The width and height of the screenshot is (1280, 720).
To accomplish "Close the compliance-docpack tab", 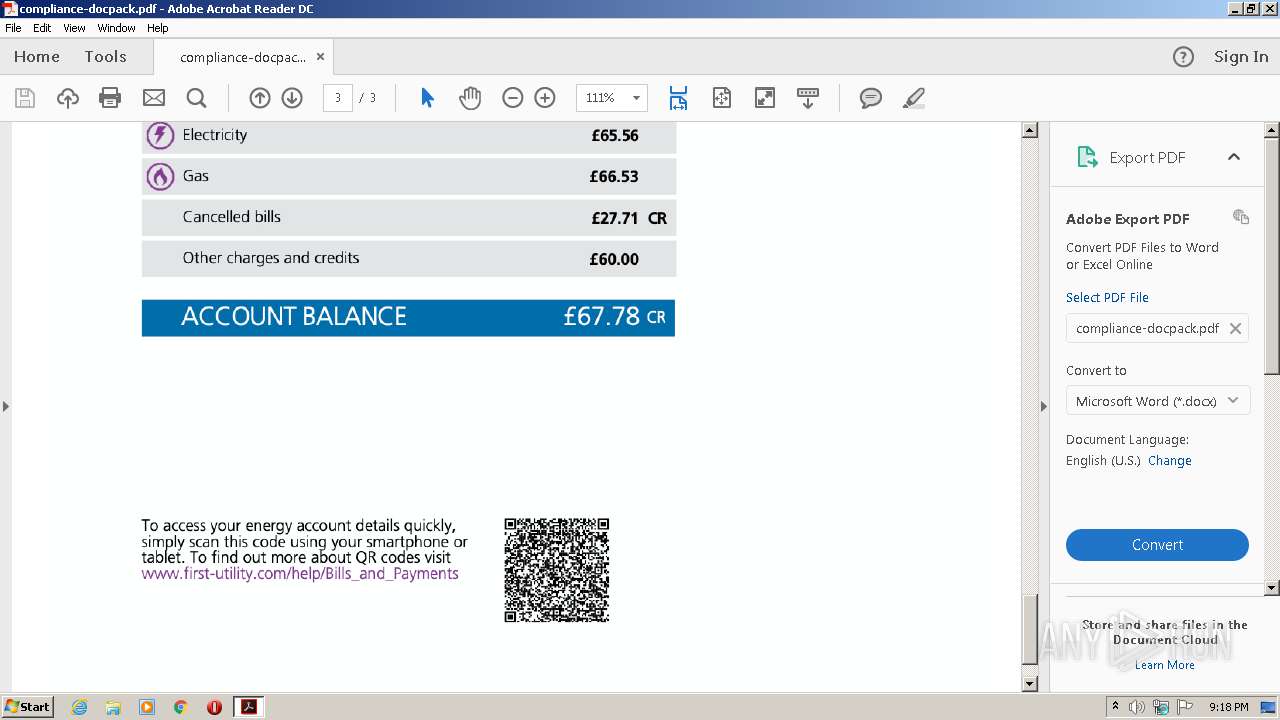I will click(x=320, y=57).
